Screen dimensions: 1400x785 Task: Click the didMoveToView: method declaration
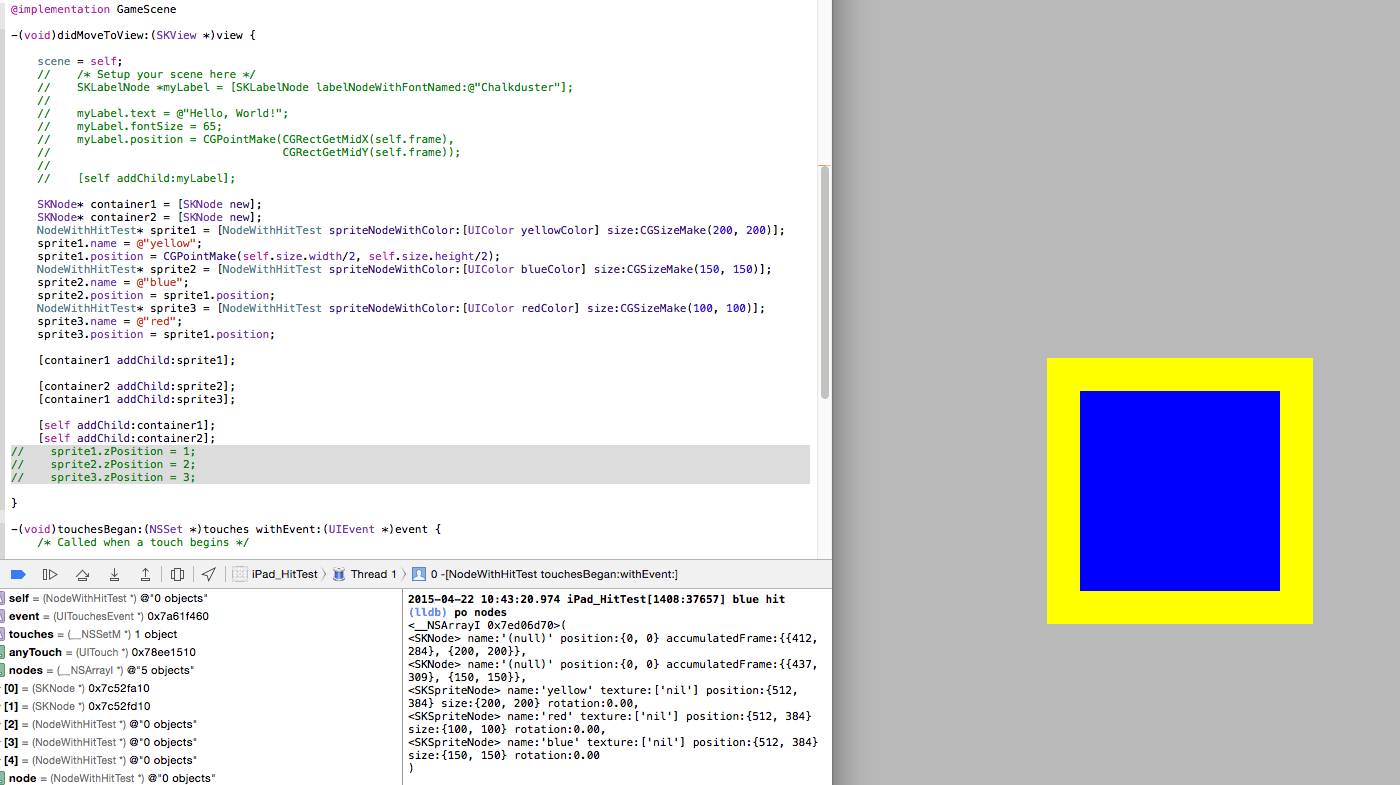[x=133, y=35]
